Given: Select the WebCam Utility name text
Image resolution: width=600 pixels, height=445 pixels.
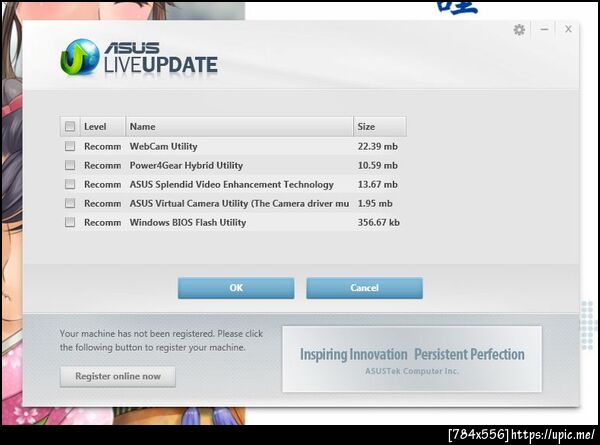Looking at the screenshot, I should coord(163,147).
